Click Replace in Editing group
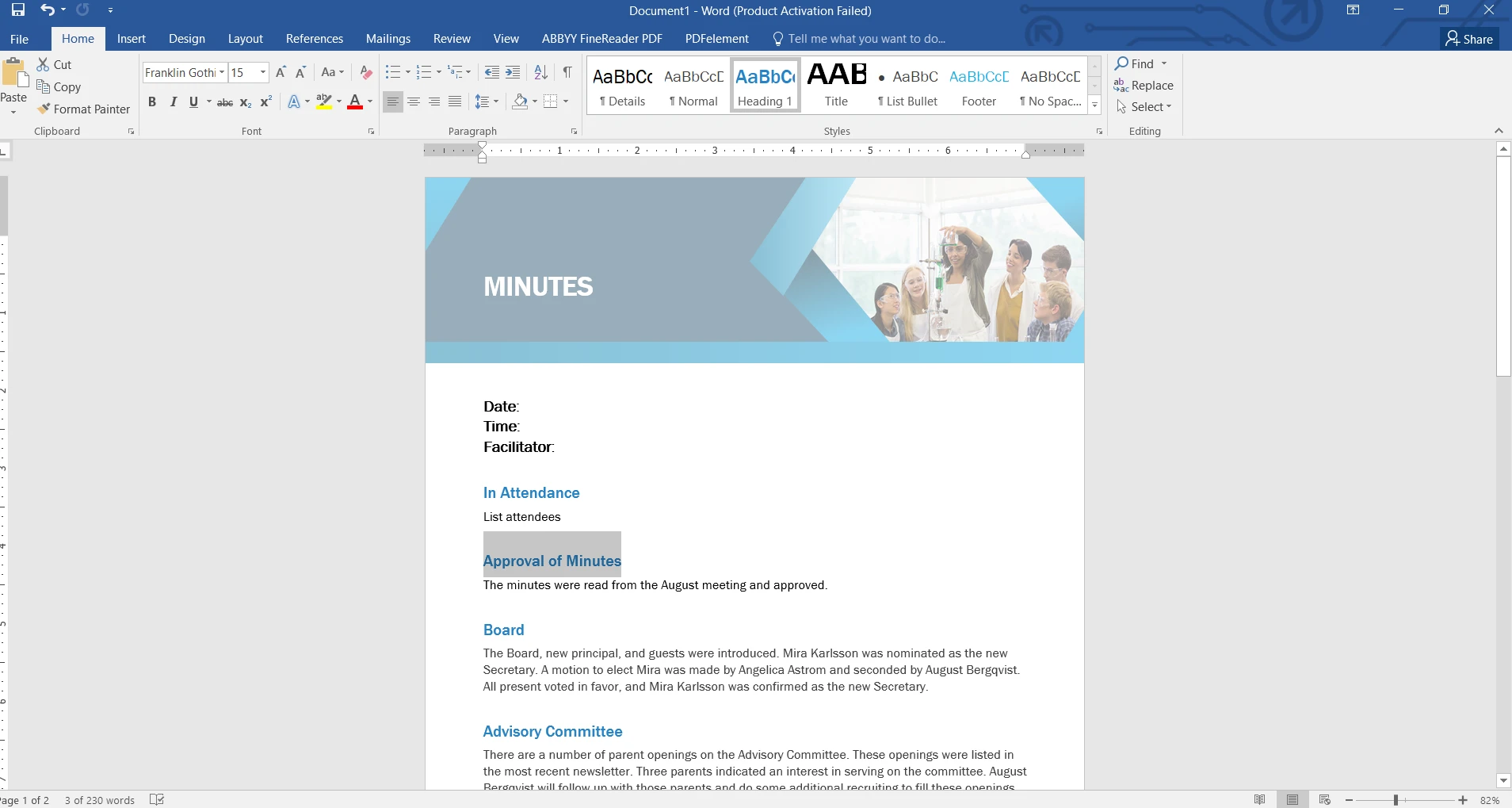The image size is (1512, 808). [x=1144, y=85]
